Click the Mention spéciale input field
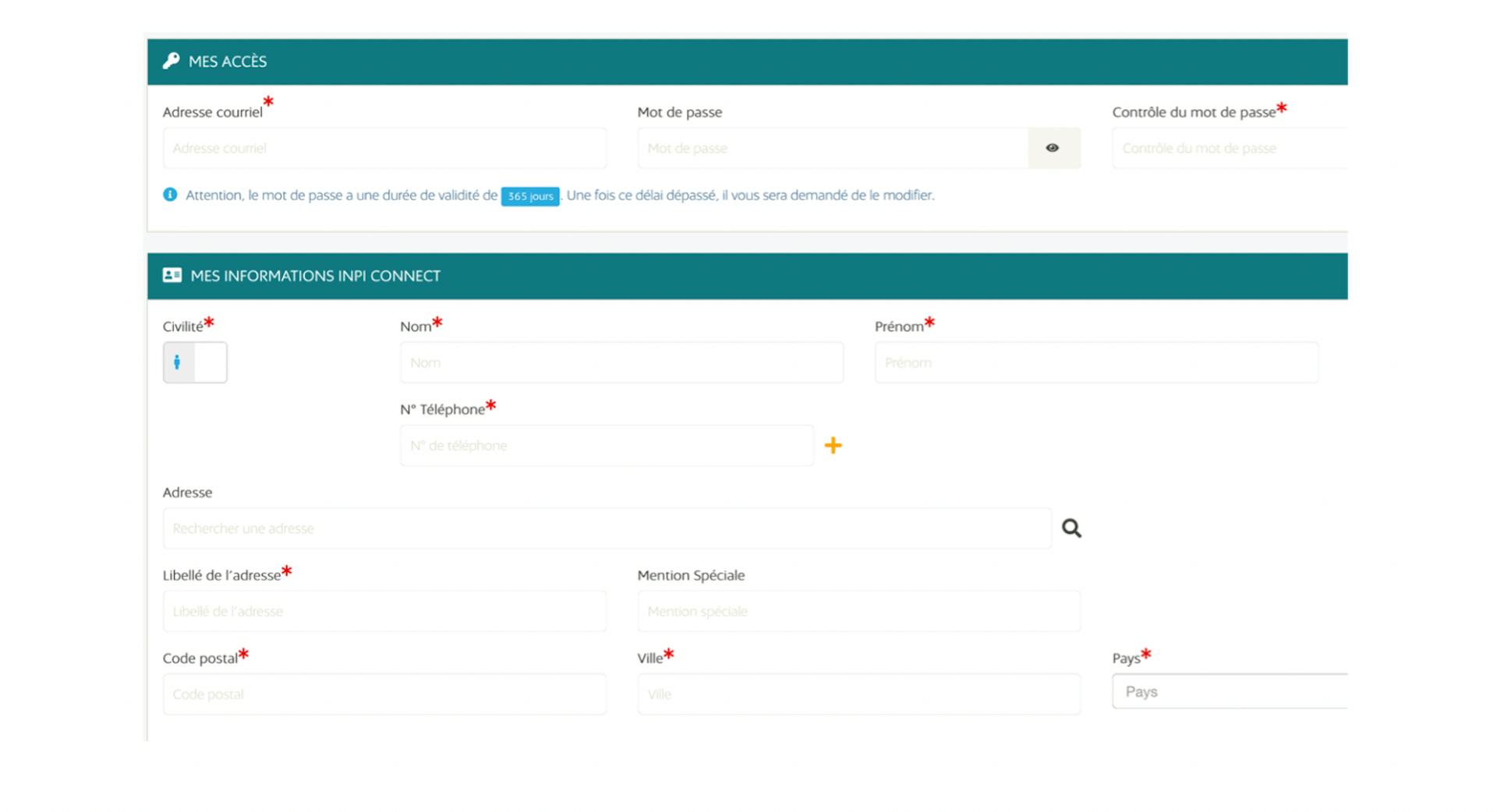The image size is (1497, 812). point(858,611)
